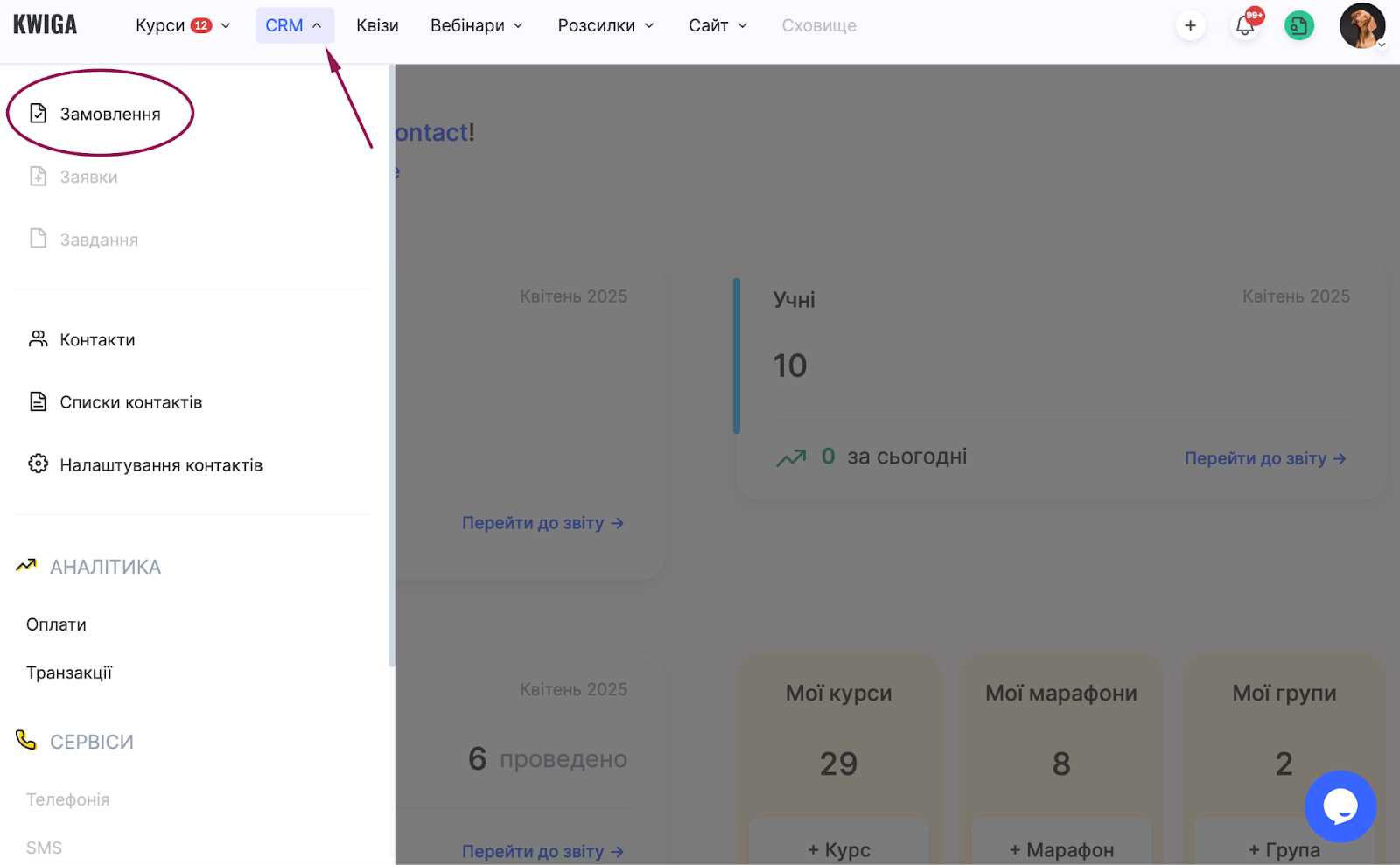The height and width of the screenshot is (865, 1400).
Task: Select Списки контактів menu entry
Action: click(131, 402)
